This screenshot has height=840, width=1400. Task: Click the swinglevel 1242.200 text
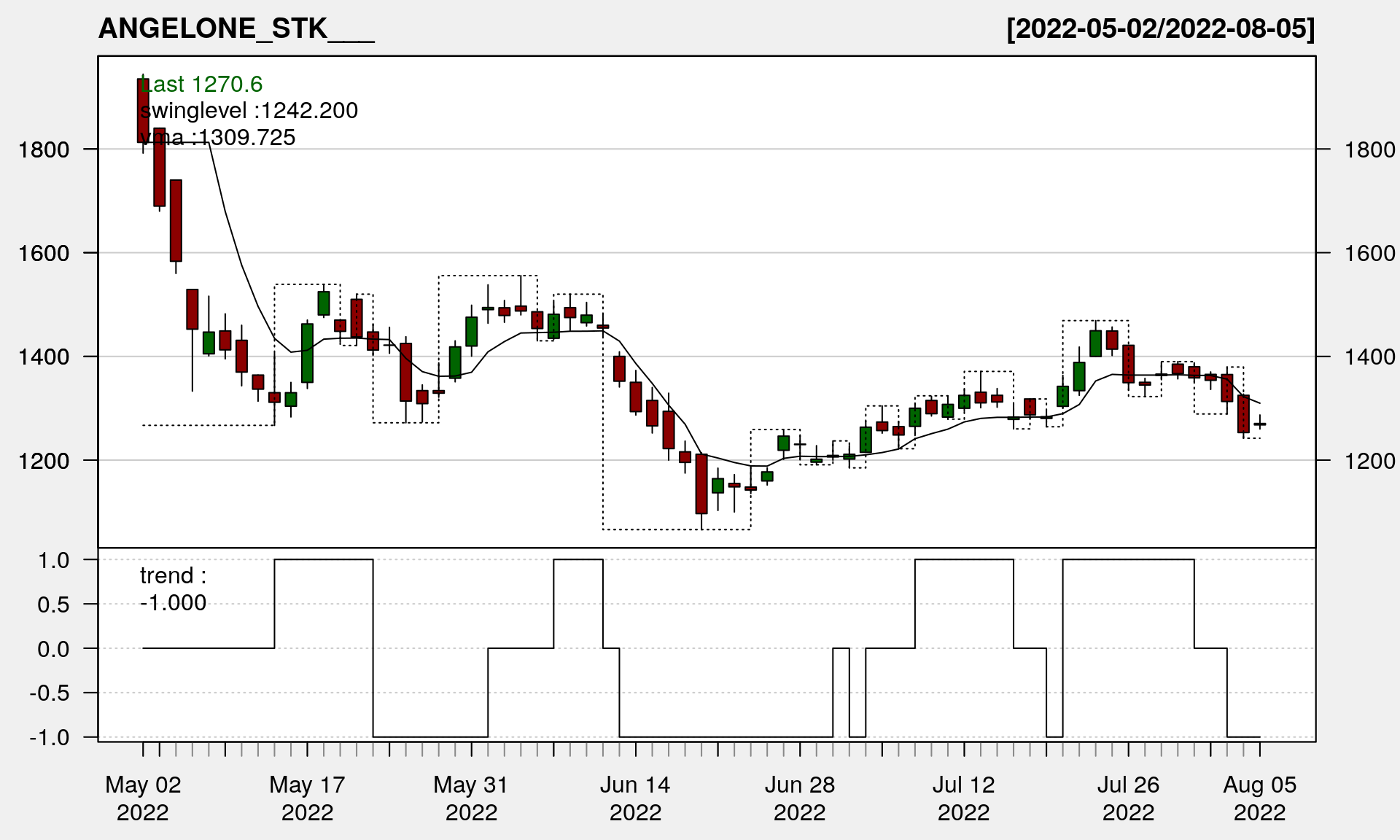(x=249, y=111)
